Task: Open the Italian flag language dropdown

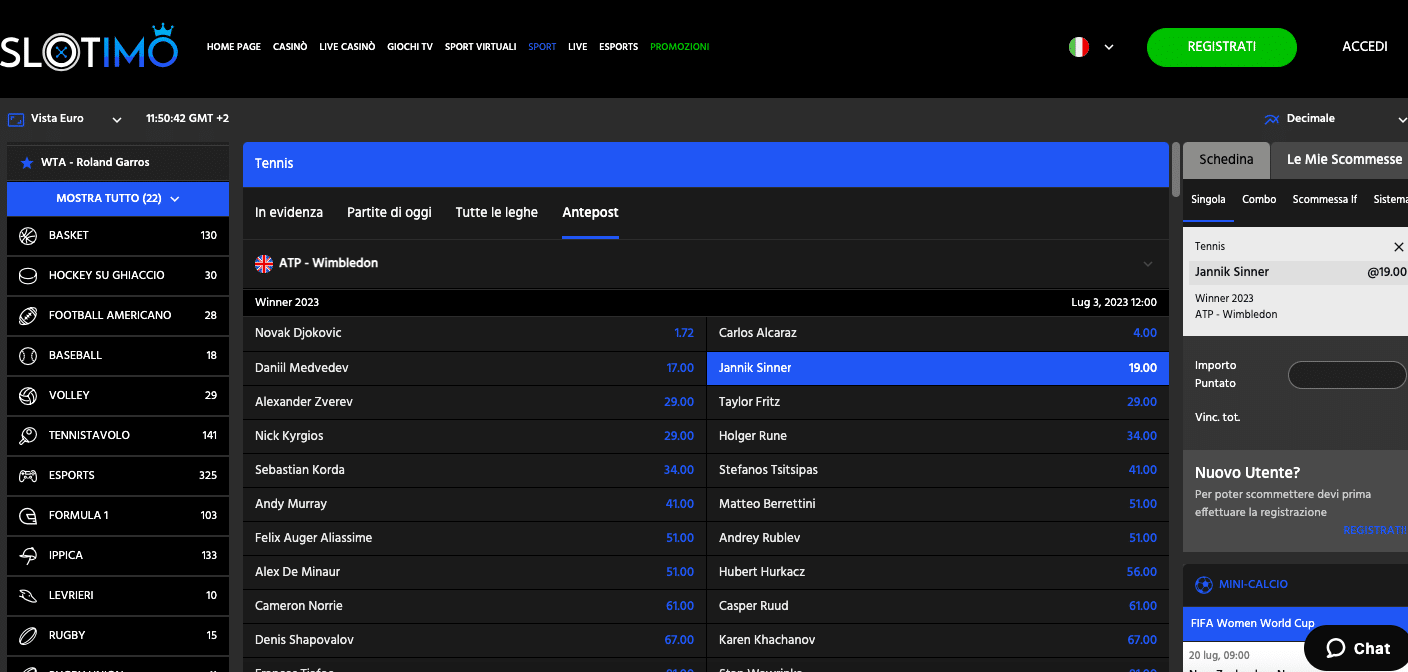Action: 1091,47
